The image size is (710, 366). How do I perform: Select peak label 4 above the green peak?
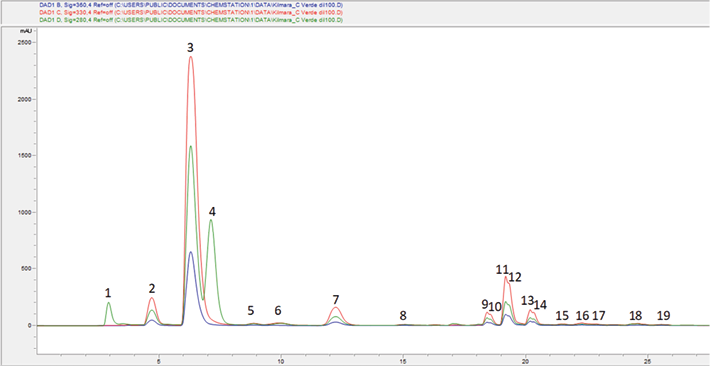pos(212,212)
